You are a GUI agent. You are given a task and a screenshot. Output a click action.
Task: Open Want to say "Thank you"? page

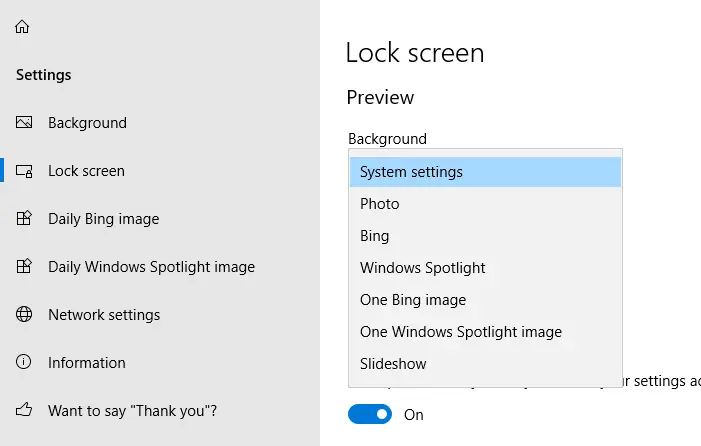coord(133,411)
